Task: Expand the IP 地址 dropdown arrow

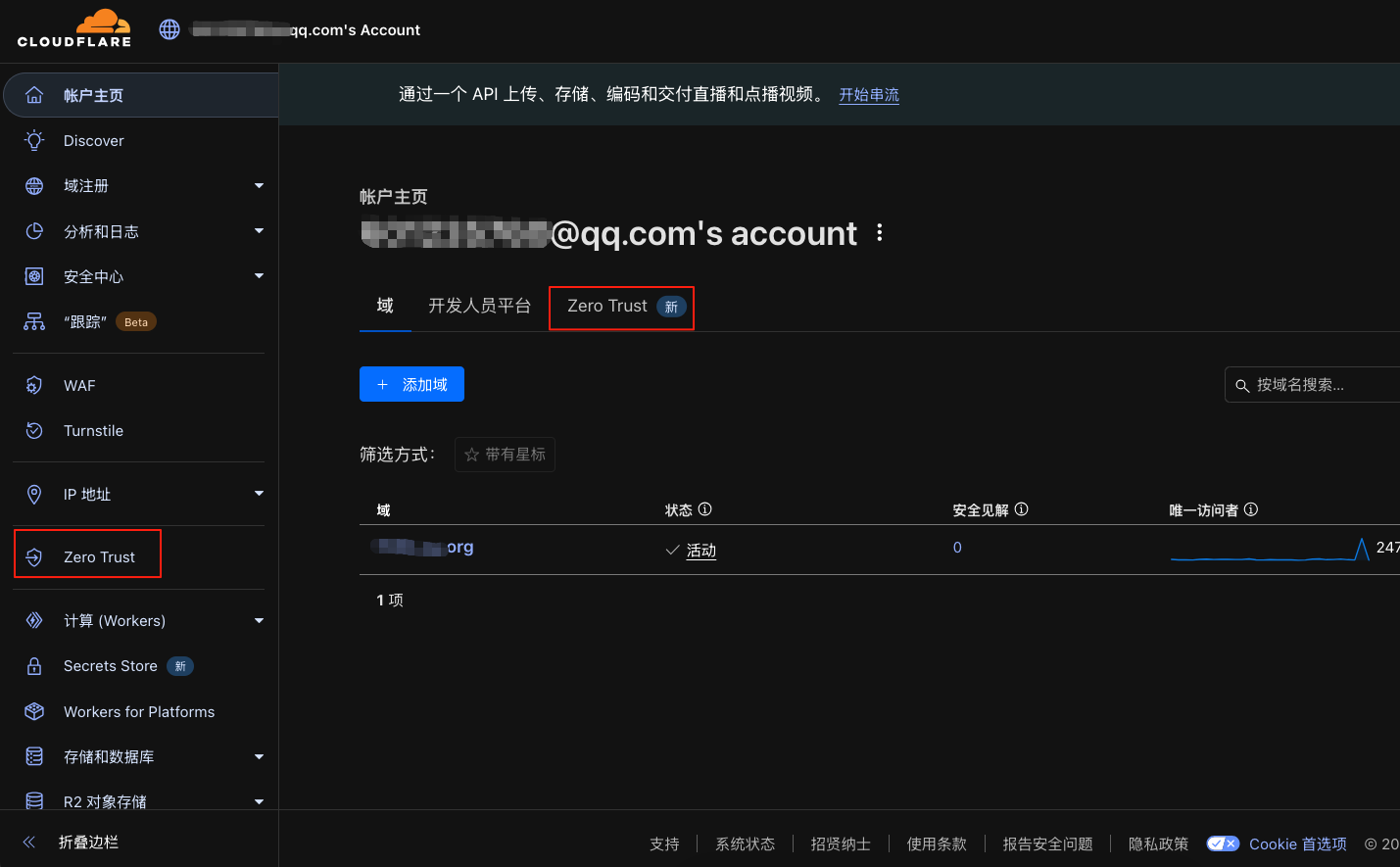Action: [x=259, y=494]
